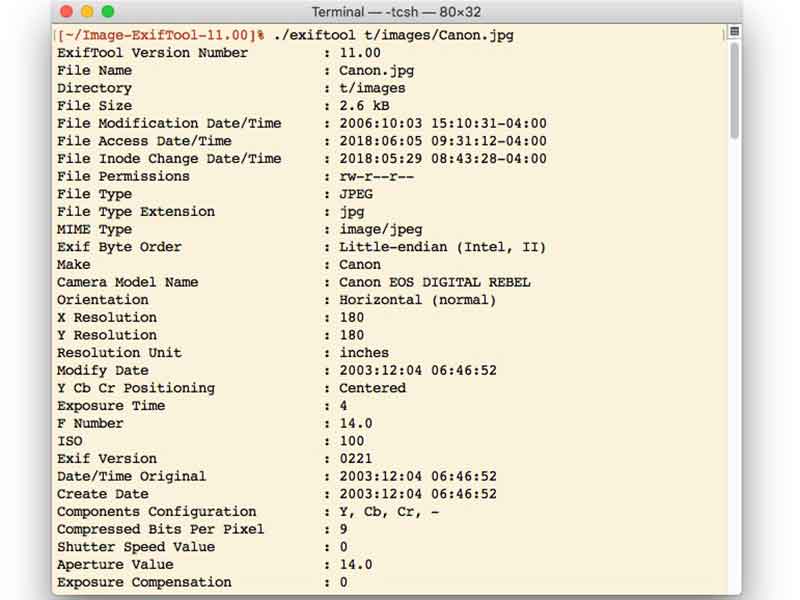Click the File Size value '2.6 kB'
Screen dimensions: 800x600
(364, 106)
